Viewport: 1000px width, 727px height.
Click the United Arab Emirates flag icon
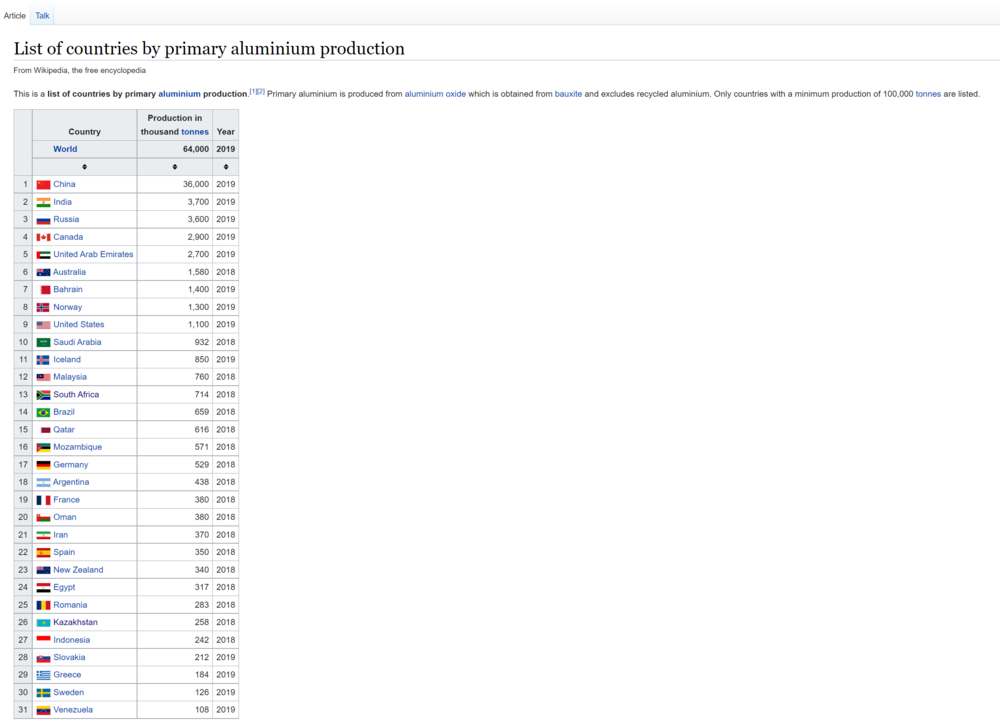coord(44,254)
